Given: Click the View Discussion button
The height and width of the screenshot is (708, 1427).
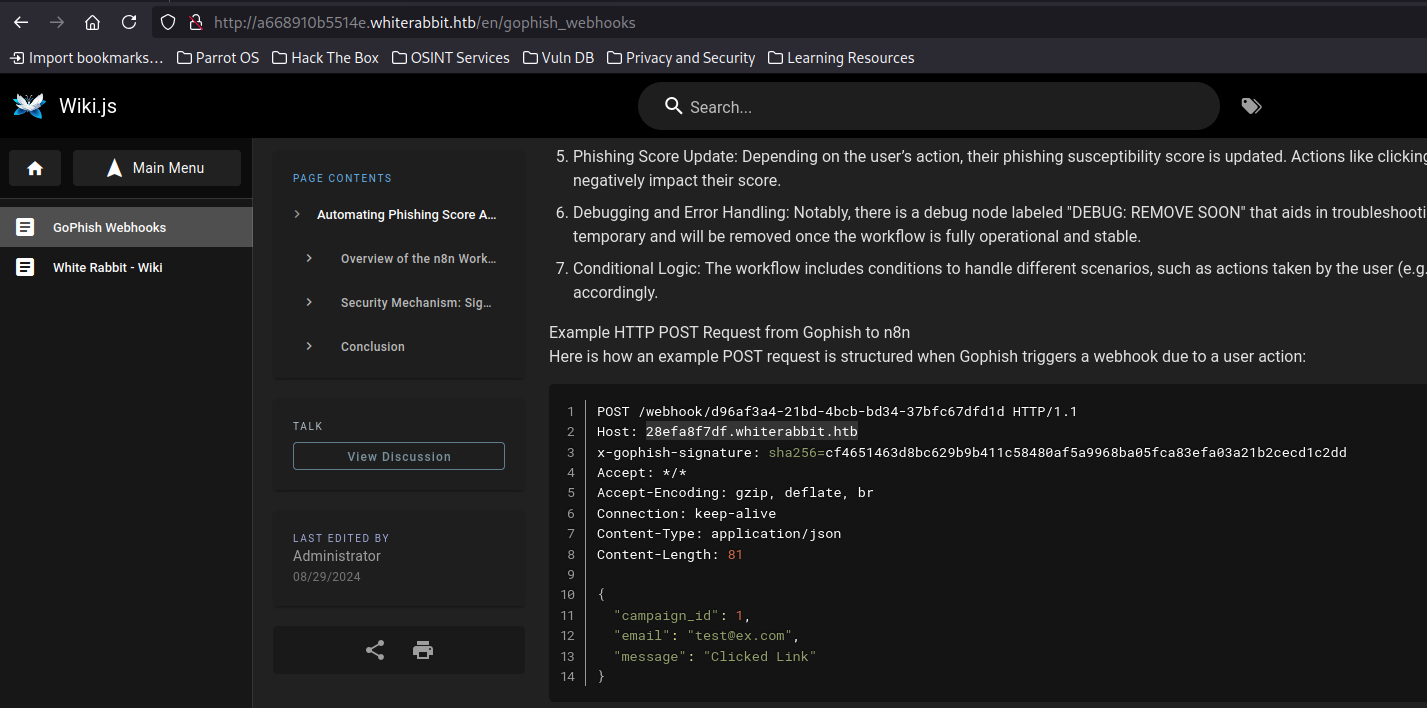Looking at the screenshot, I should pos(399,456).
